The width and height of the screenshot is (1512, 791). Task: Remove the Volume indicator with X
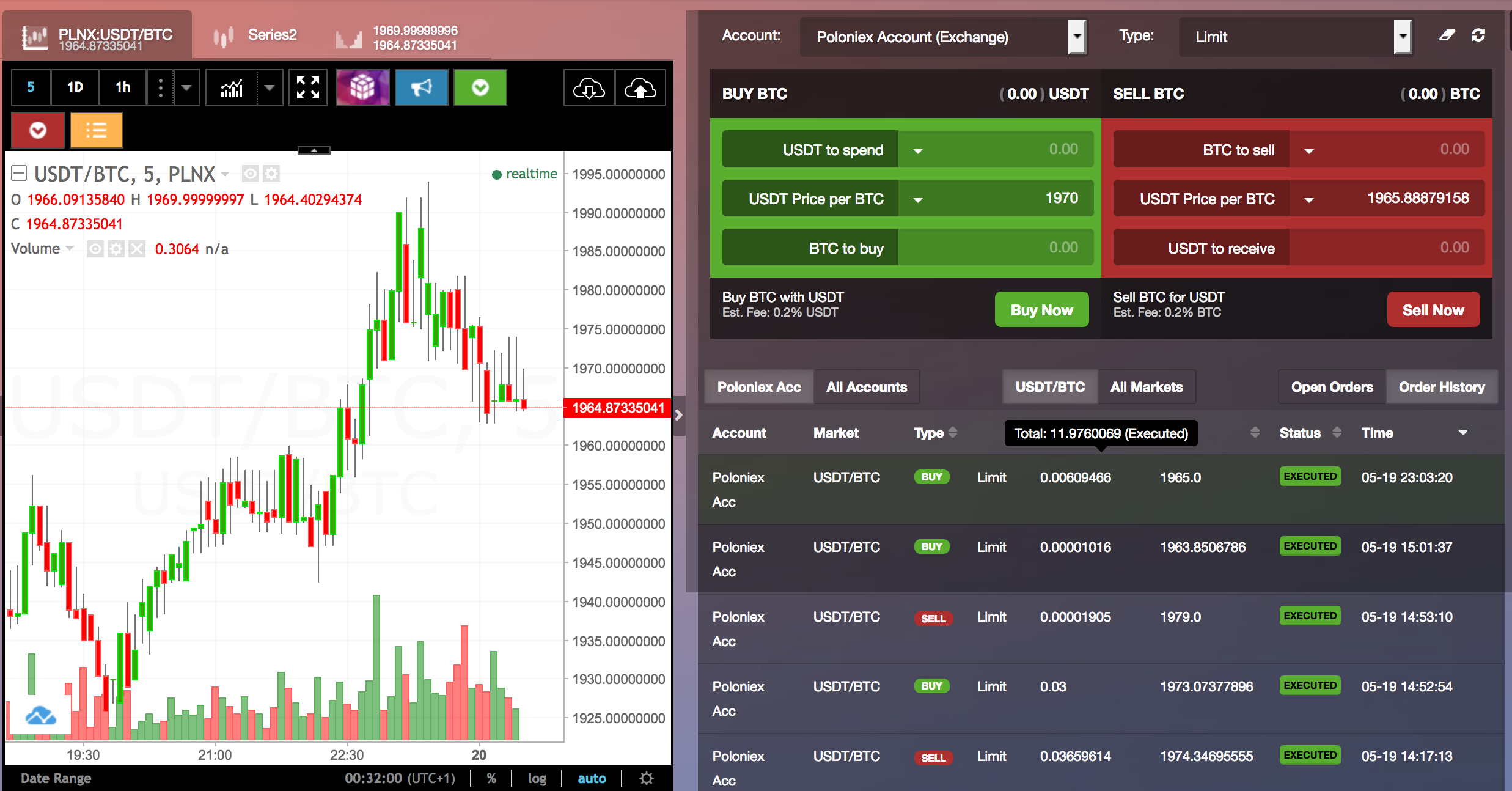137,249
